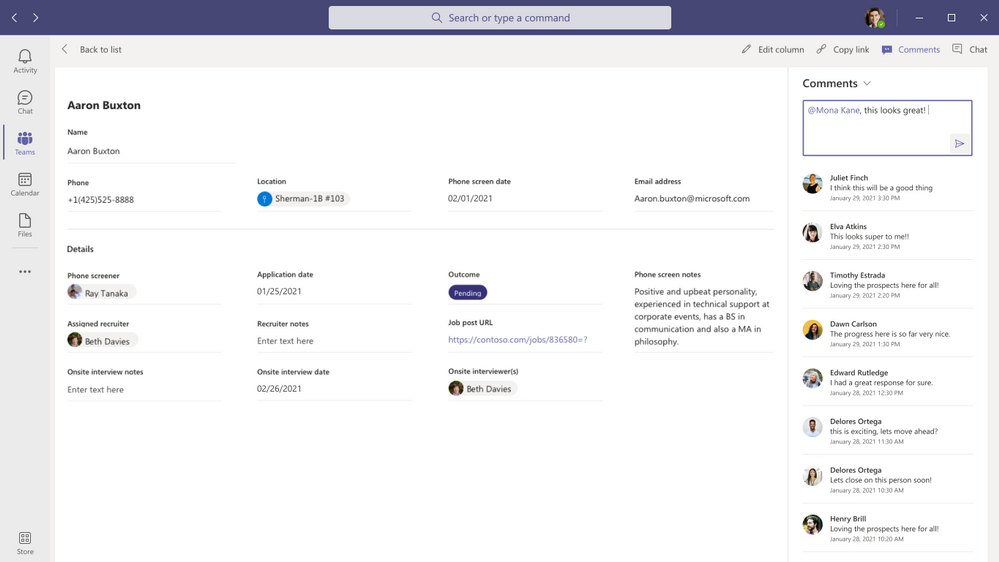Viewport: 999px width, 562px height.
Task: Click the Copy link chain icon
Action: click(x=821, y=49)
